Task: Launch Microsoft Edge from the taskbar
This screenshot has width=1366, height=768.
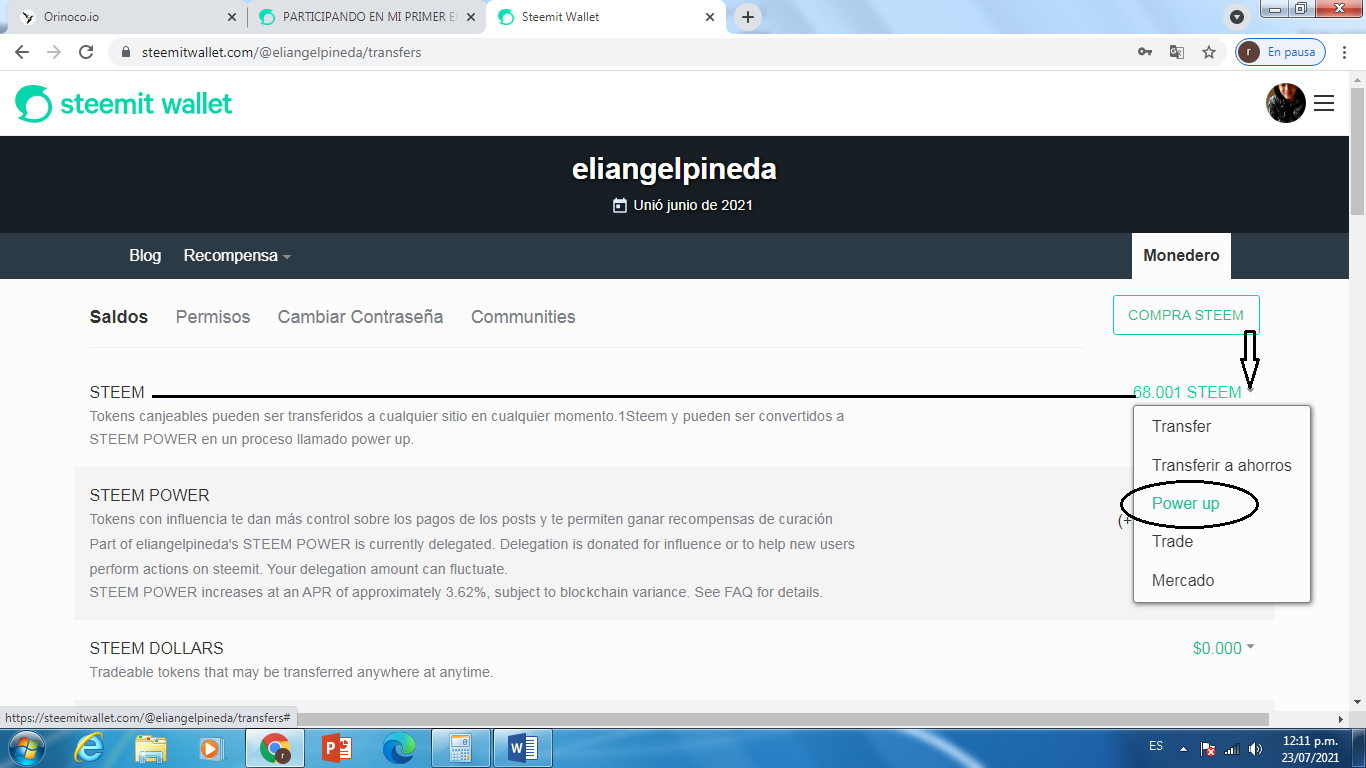Action: click(398, 748)
